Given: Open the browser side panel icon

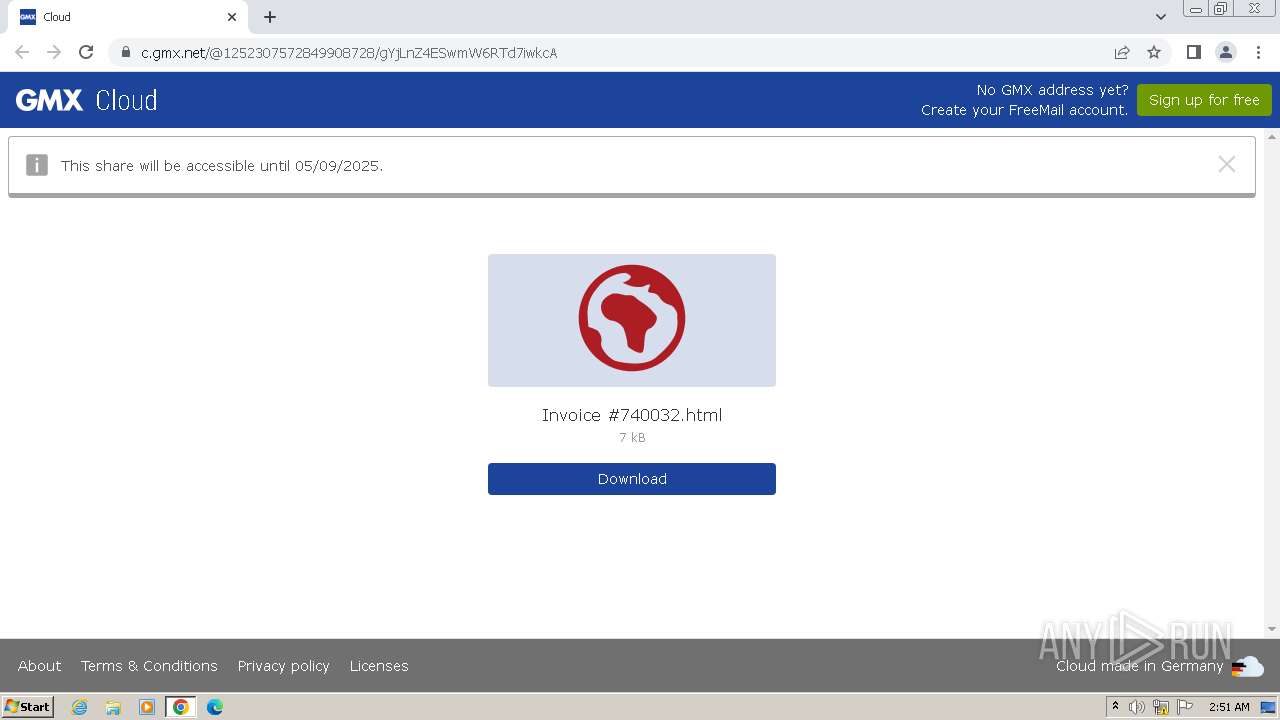Looking at the screenshot, I should (1193, 52).
